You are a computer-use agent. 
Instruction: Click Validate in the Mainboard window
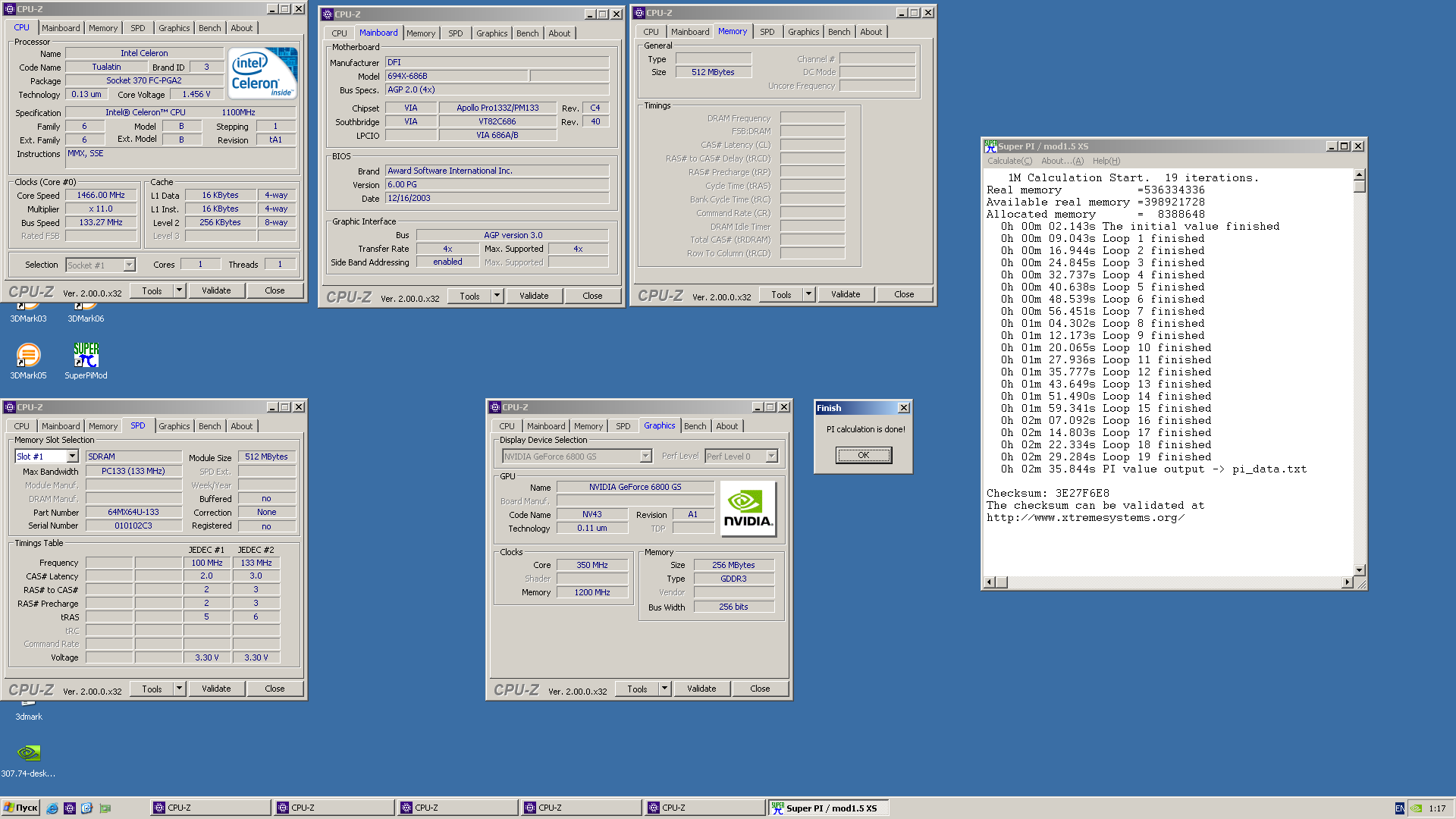tap(535, 296)
